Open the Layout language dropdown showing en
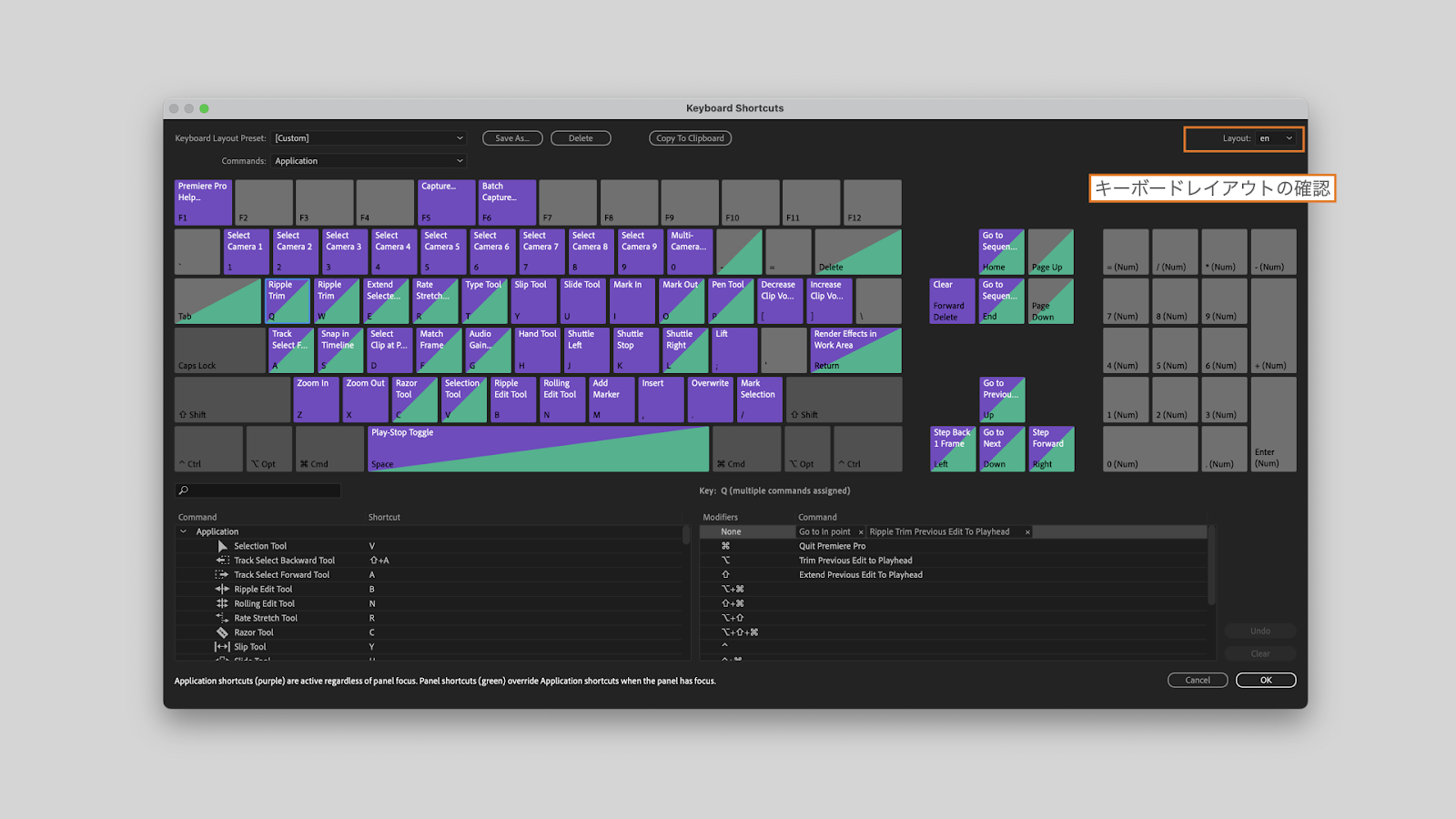Viewport: 1456px width, 819px height. pyautogui.click(x=1276, y=138)
